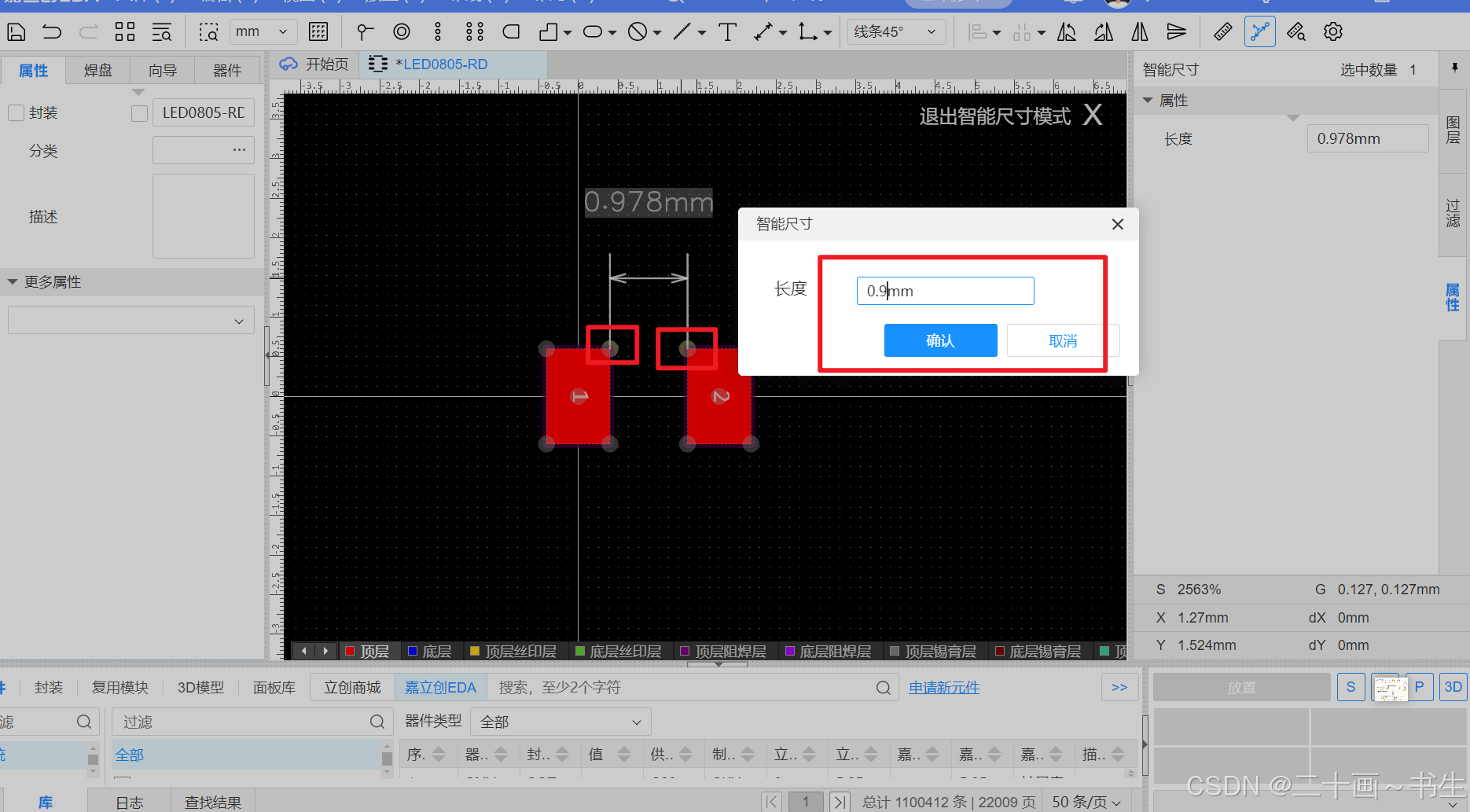Select the dimension measurement arrow tool
This screenshot has width=1470, height=812.
(x=763, y=32)
